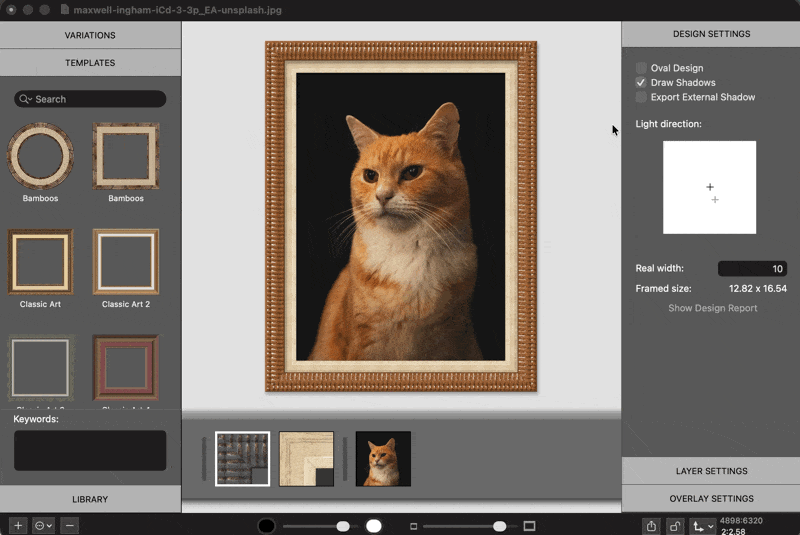Open the circled minus actions dropdown
This screenshot has height=535, width=800.
tap(43, 525)
